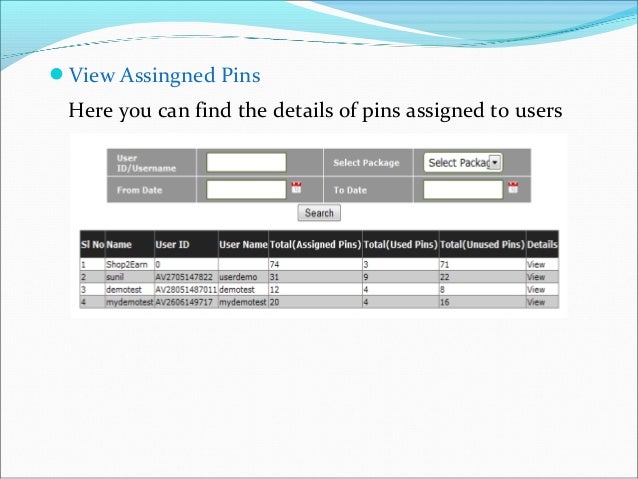This screenshot has height=479, width=638.
Task: Select user ID AV2606149717
Action: pos(184,302)
